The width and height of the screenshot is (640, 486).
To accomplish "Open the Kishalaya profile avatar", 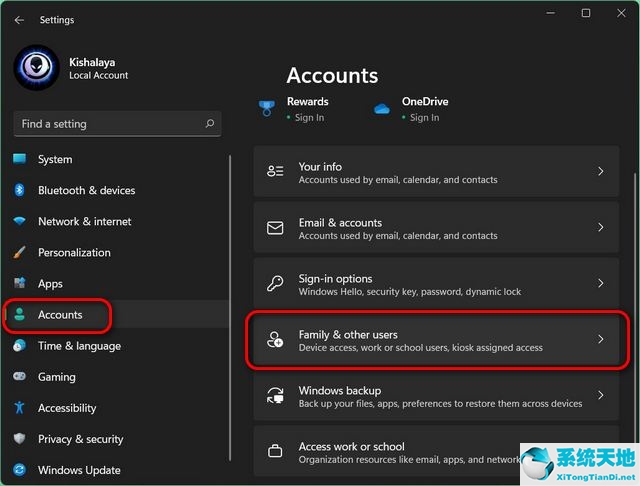I will 36,67.
